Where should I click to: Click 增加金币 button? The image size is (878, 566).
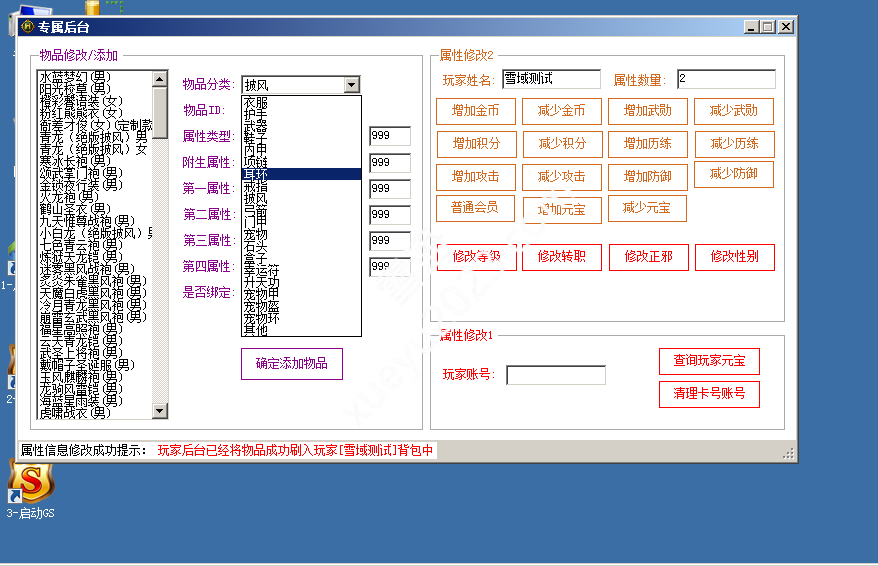pyautogui.click(x=476, y=111)
